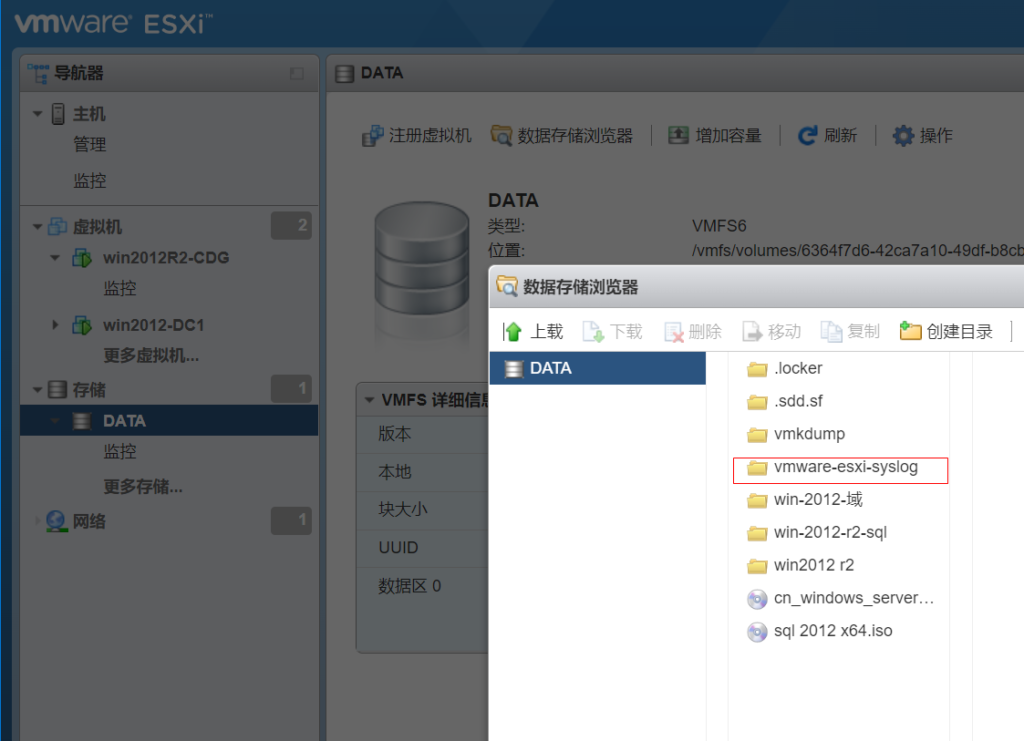This screenshot has width=1024, height=741.
Task: Collapse the DATA datastore node in the navigator
Action: [55, 420]
